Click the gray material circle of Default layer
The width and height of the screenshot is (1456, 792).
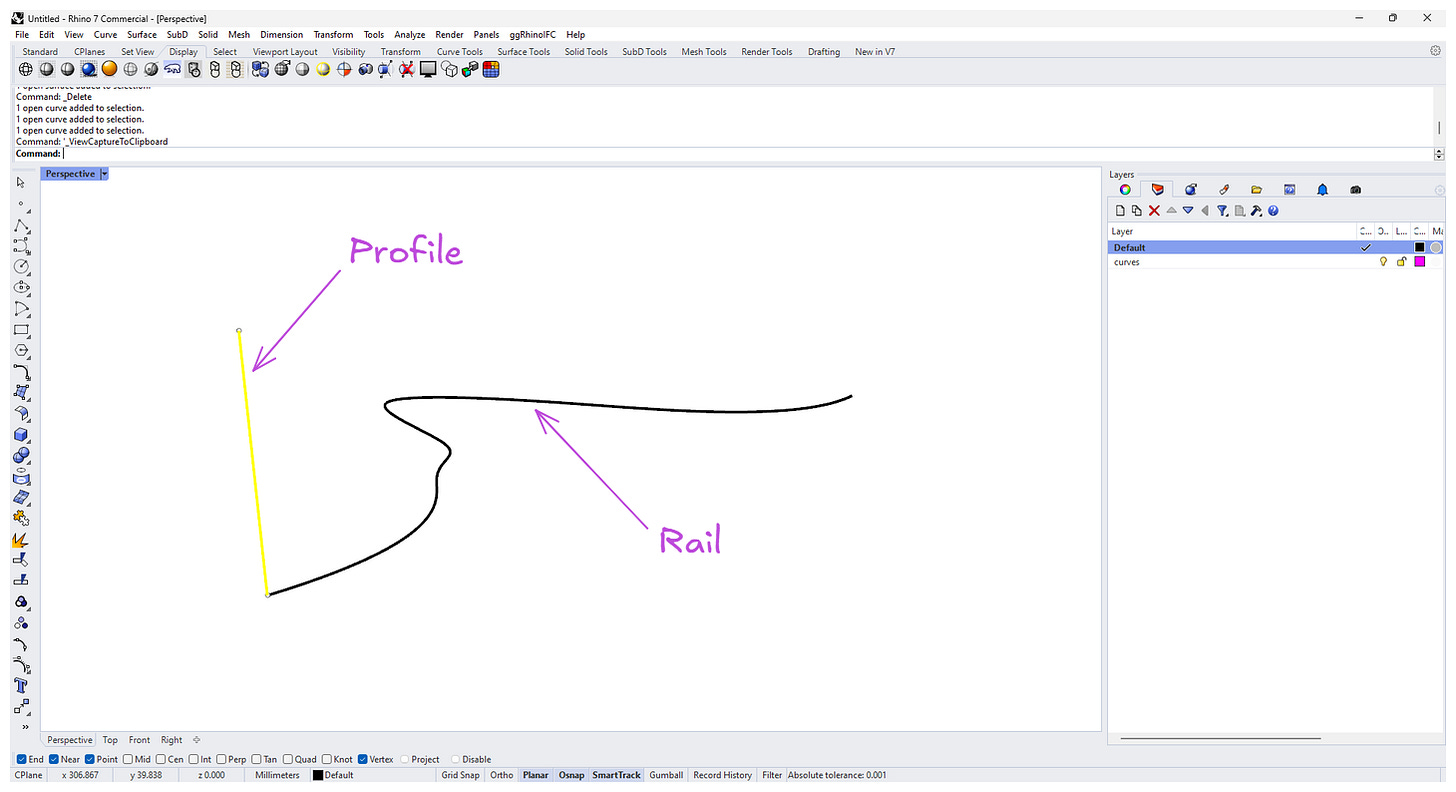pyautogui.click(x=1436, y=248)
